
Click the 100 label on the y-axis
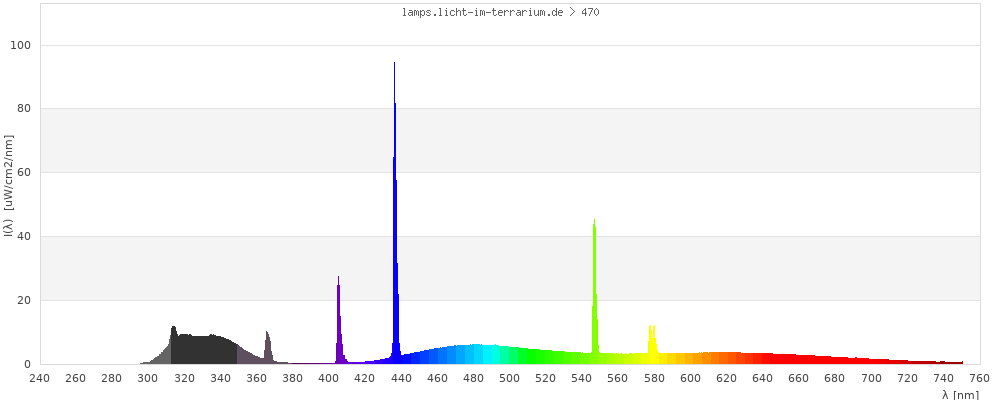[x=21, y=45]
